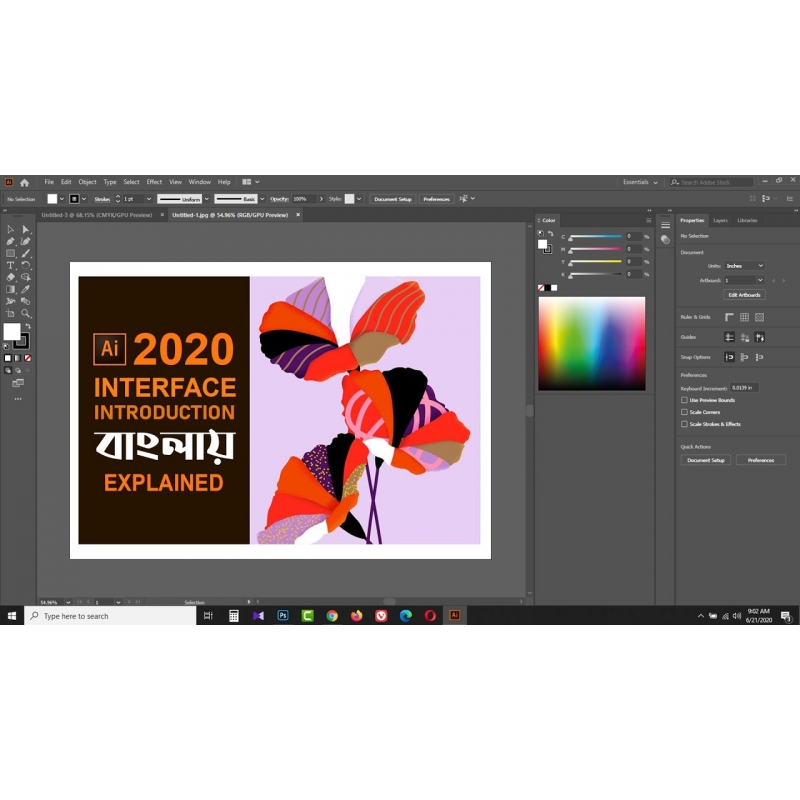Swap fill and stroke in toolbar
The height and width of the screenshot is (800, 800).
pyautogui.click(x=28, y=326)
